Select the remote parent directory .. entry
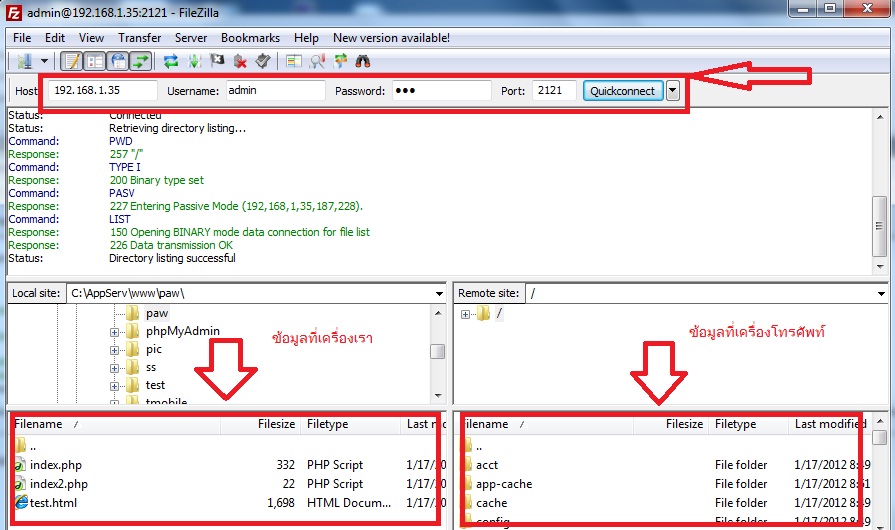895x530 pixels. click(479, 446)
